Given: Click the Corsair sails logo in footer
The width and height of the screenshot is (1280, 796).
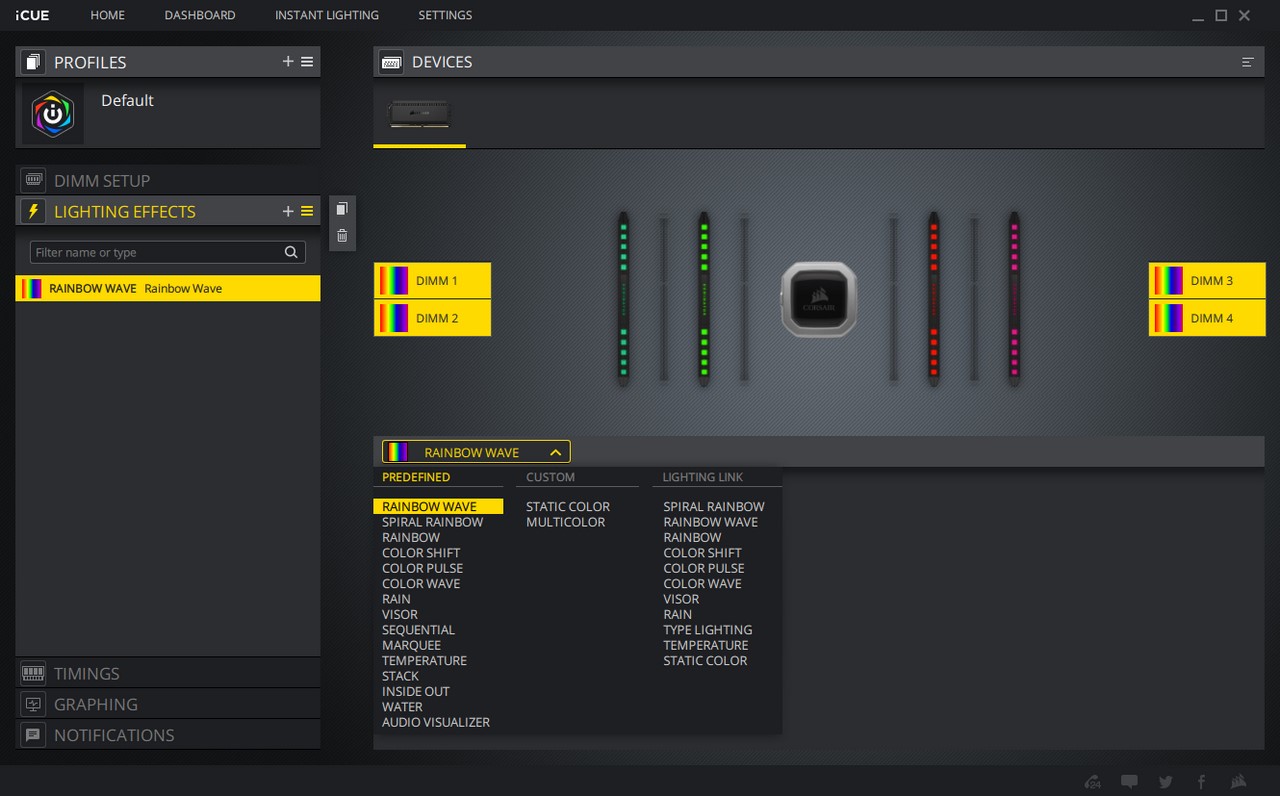Looking at the screenshot, I should tap(1238, 782).
